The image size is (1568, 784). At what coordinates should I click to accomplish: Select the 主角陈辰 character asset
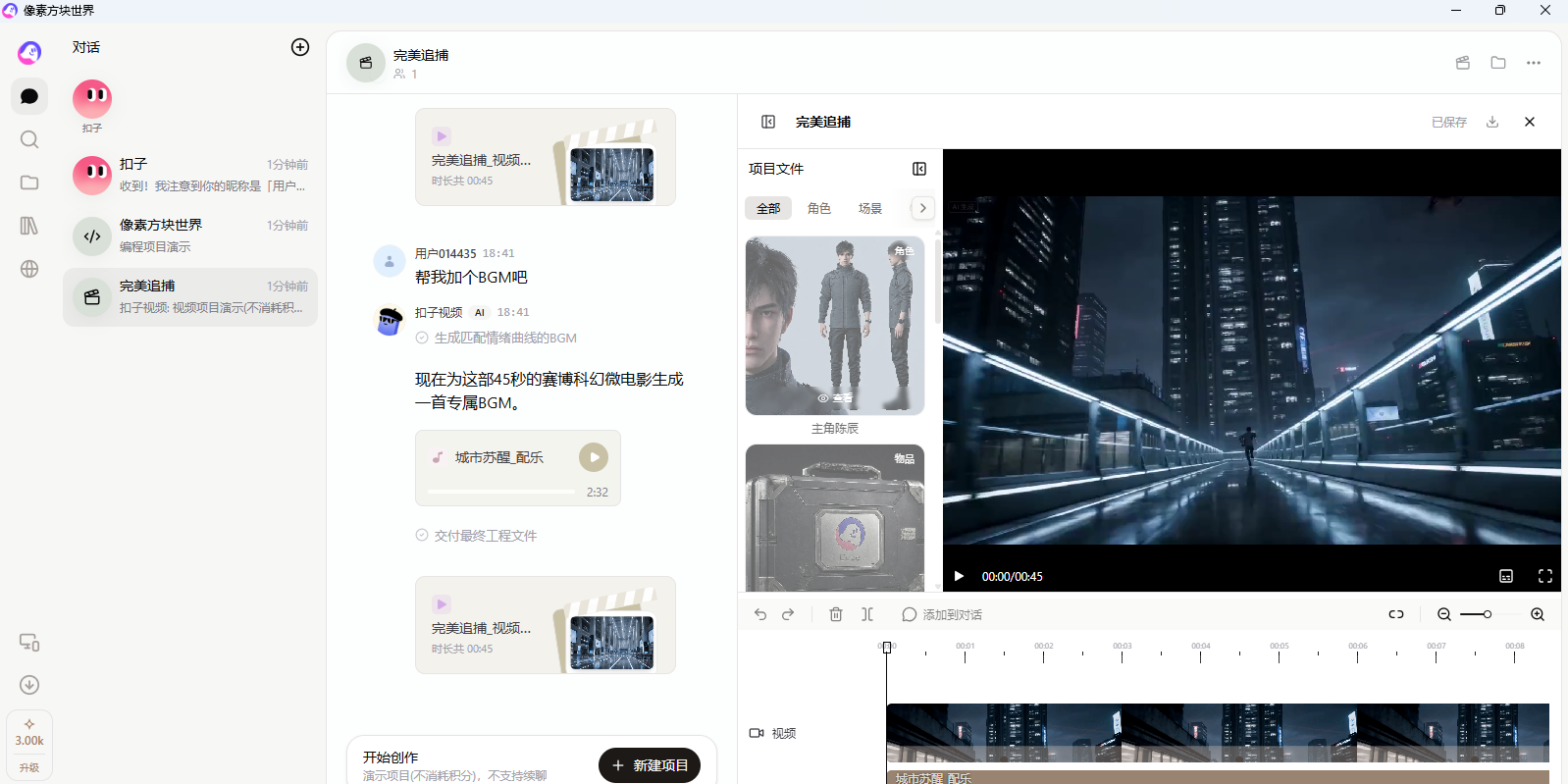point(835,326)
